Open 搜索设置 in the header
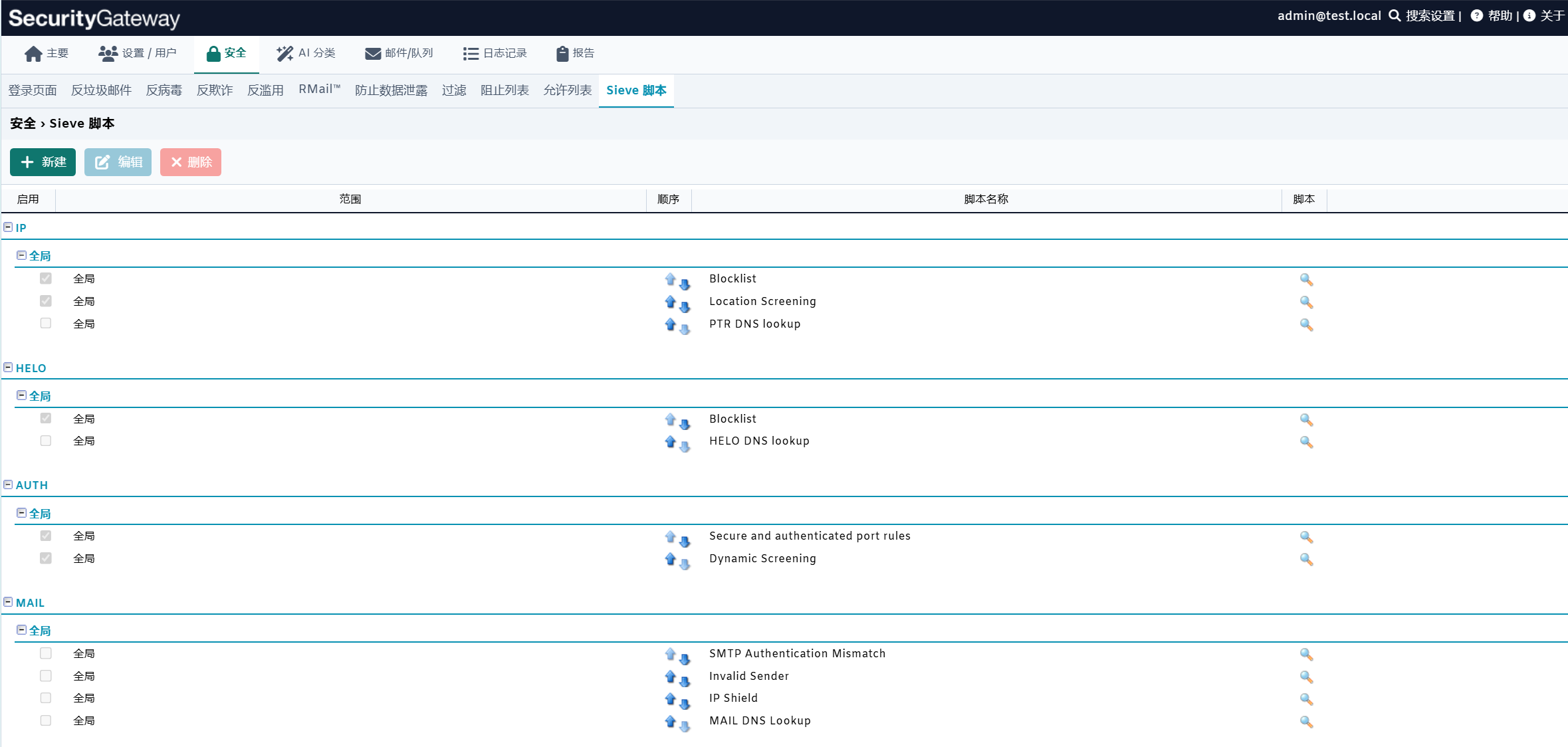1568x747 pixels. (x=1423, y=16)
